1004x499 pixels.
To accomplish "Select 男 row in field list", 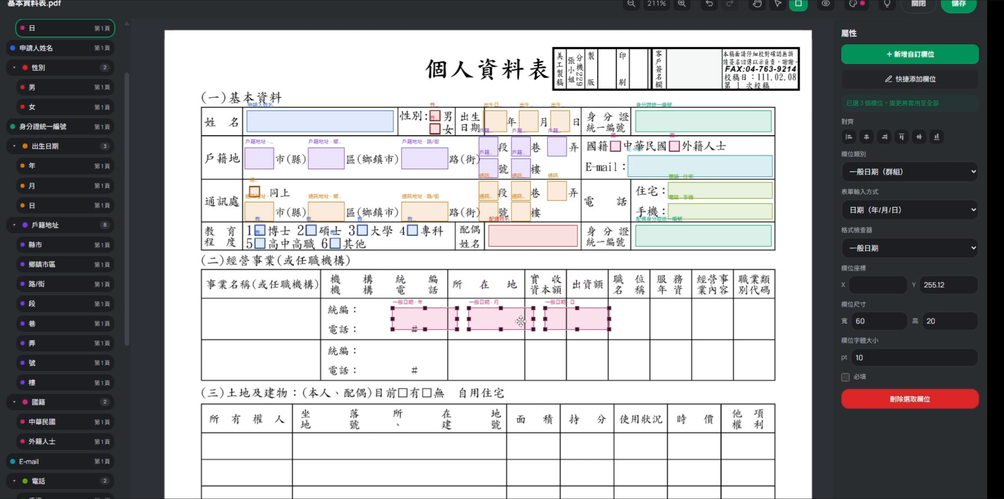I will (65, 87).
